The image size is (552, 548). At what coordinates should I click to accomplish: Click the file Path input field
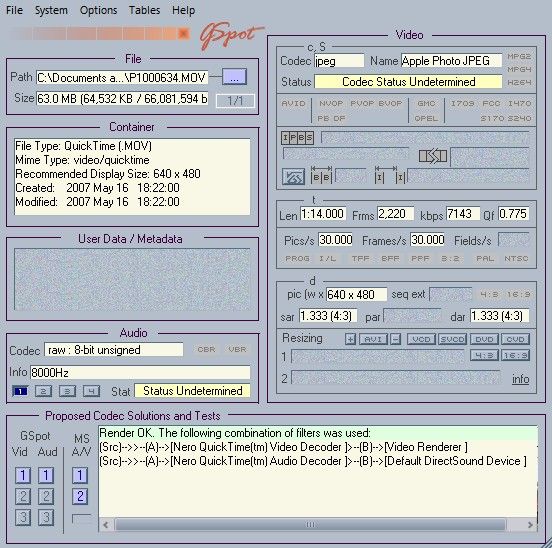[122, 77]
